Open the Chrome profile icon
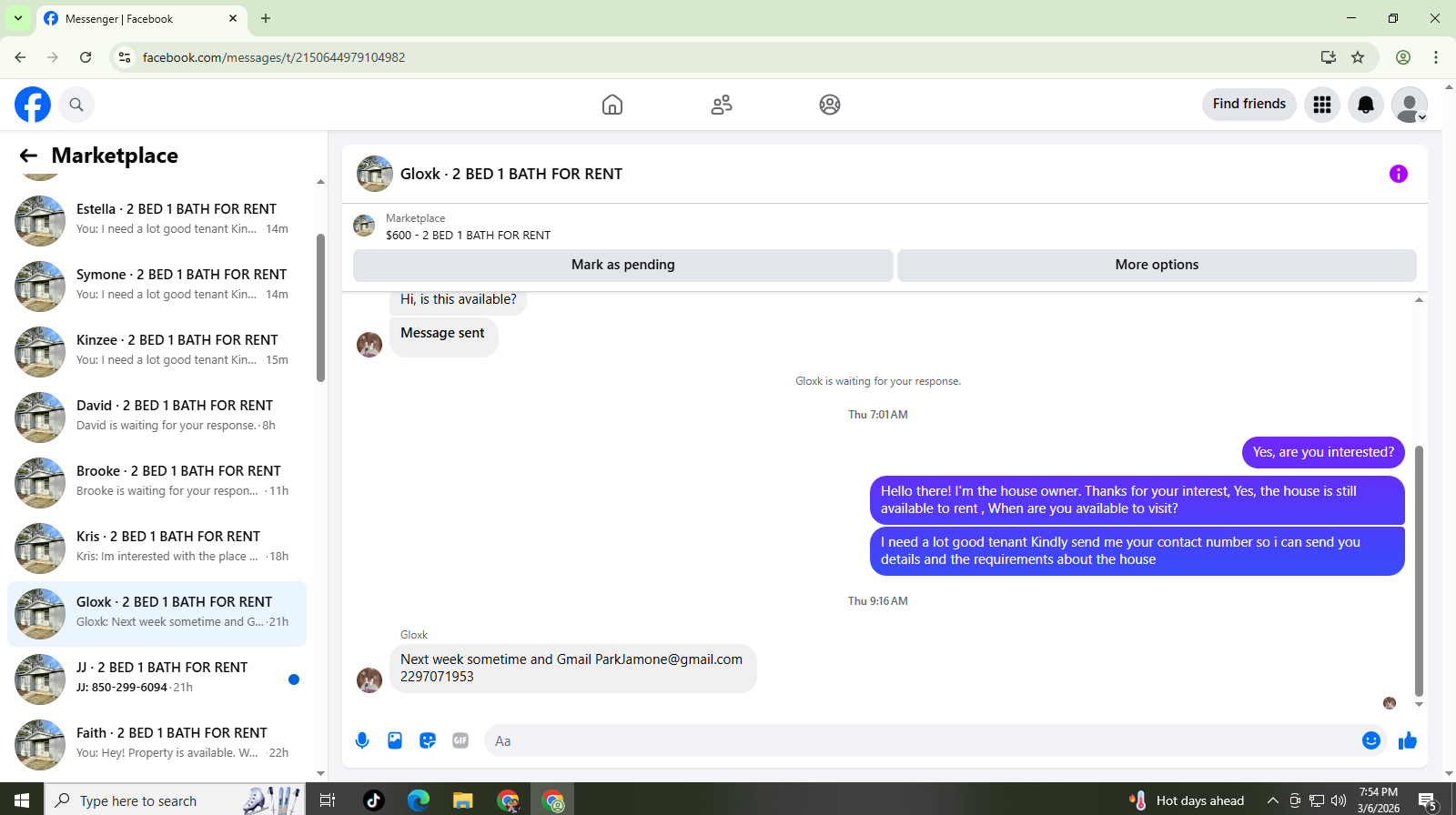This screenshot has height=815, width=1456. click(x=1403, y=57)
